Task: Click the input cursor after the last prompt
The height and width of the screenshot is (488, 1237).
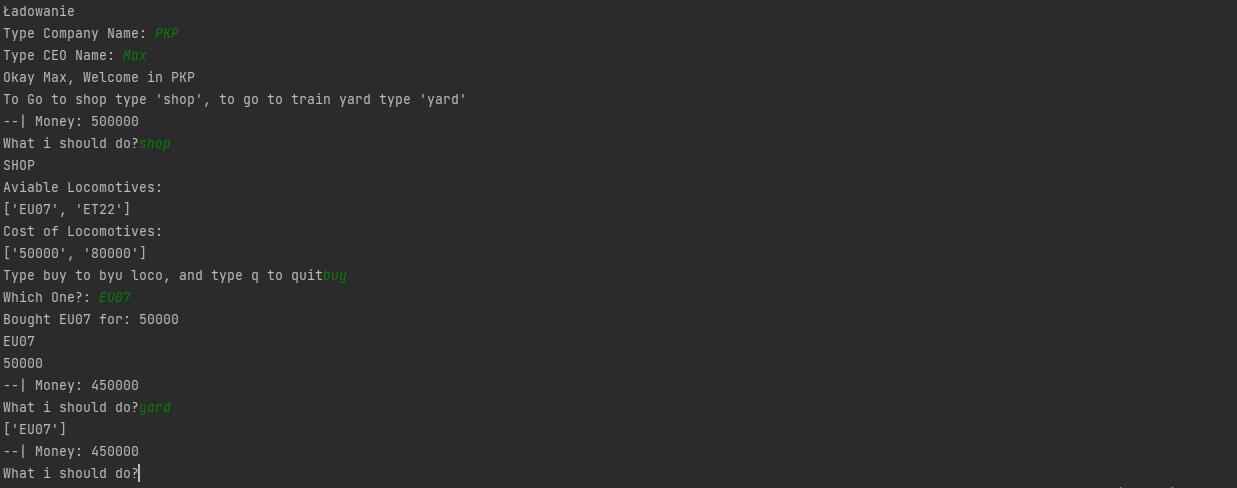Action: 140,473
